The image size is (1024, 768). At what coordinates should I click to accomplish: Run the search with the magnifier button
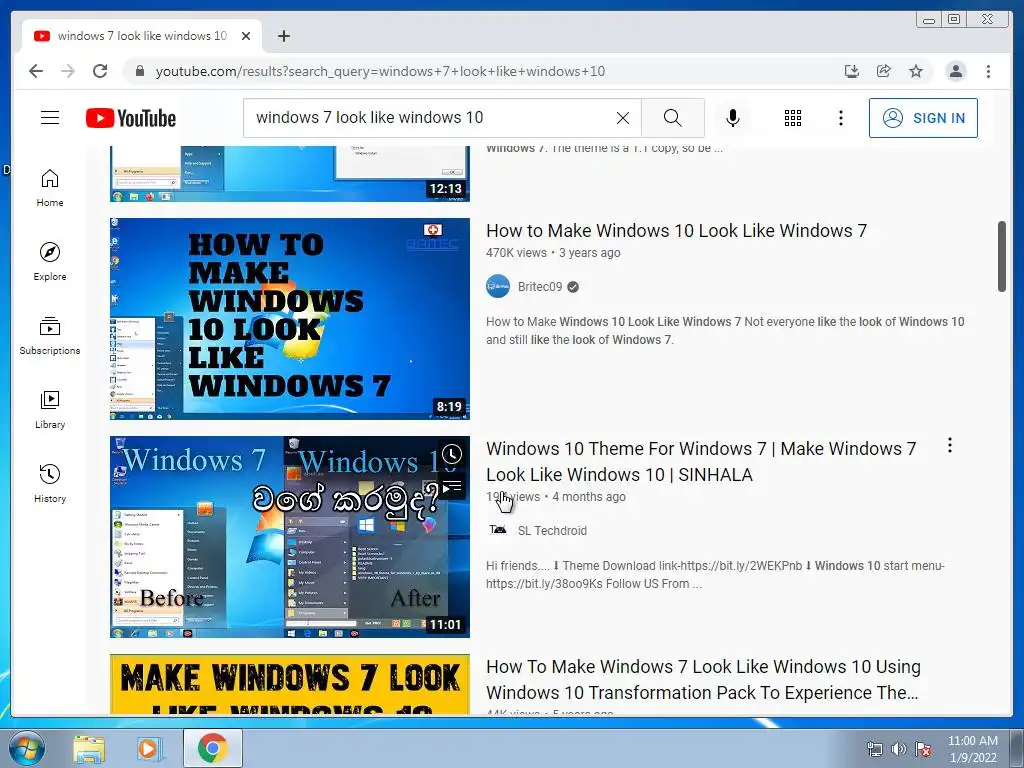(x=673, y=118)
